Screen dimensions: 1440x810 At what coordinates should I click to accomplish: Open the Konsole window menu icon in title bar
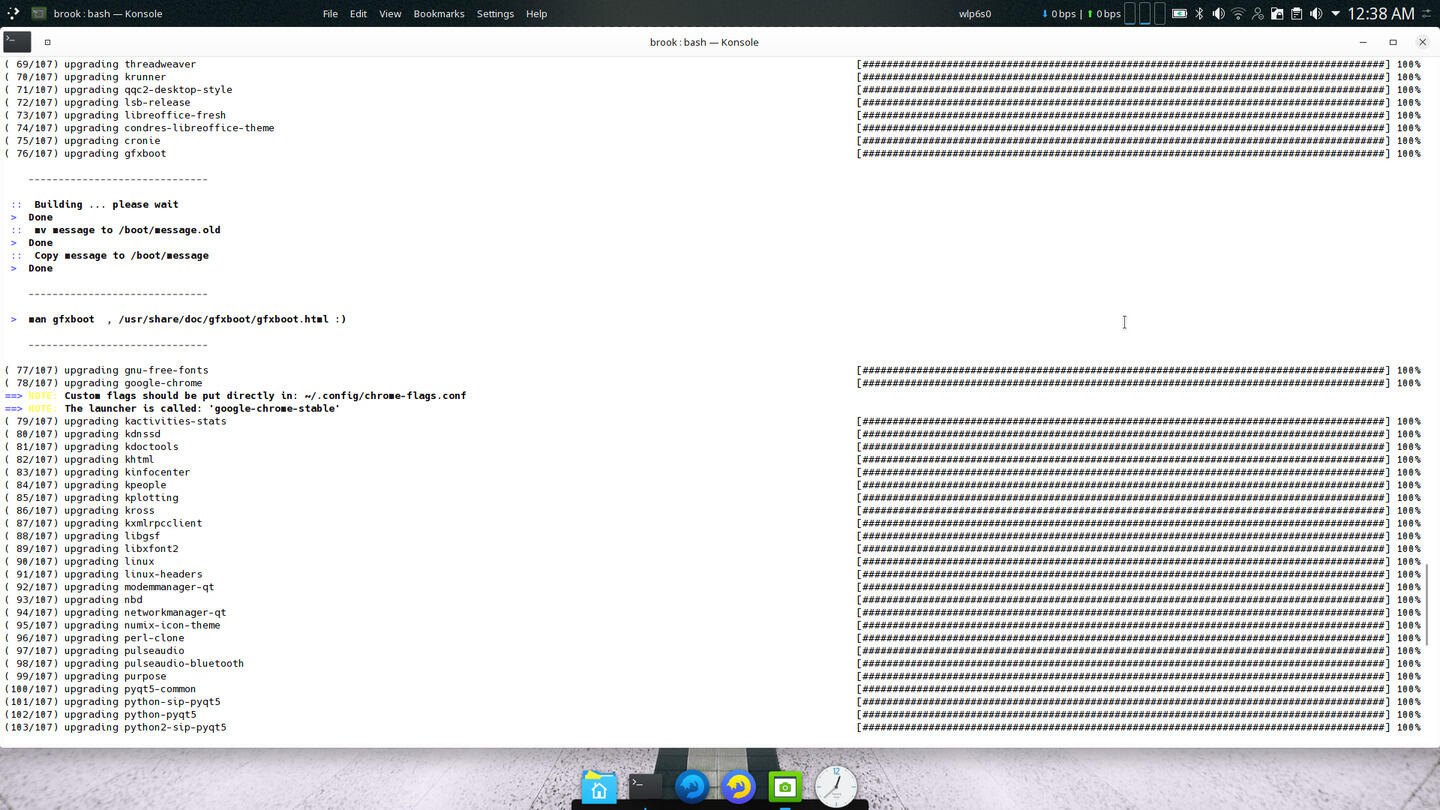17,42
